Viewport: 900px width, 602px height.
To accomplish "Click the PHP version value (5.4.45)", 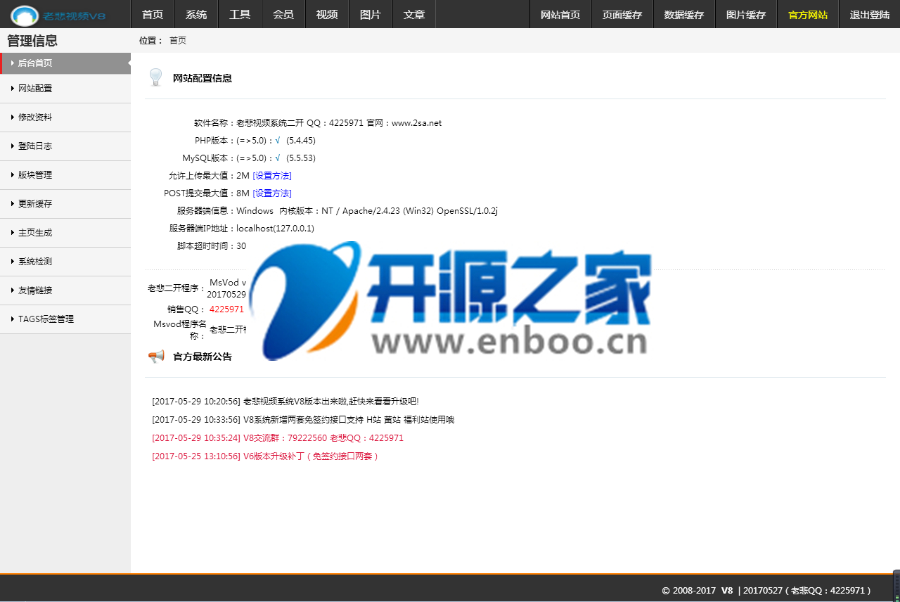I will [301, 140].
